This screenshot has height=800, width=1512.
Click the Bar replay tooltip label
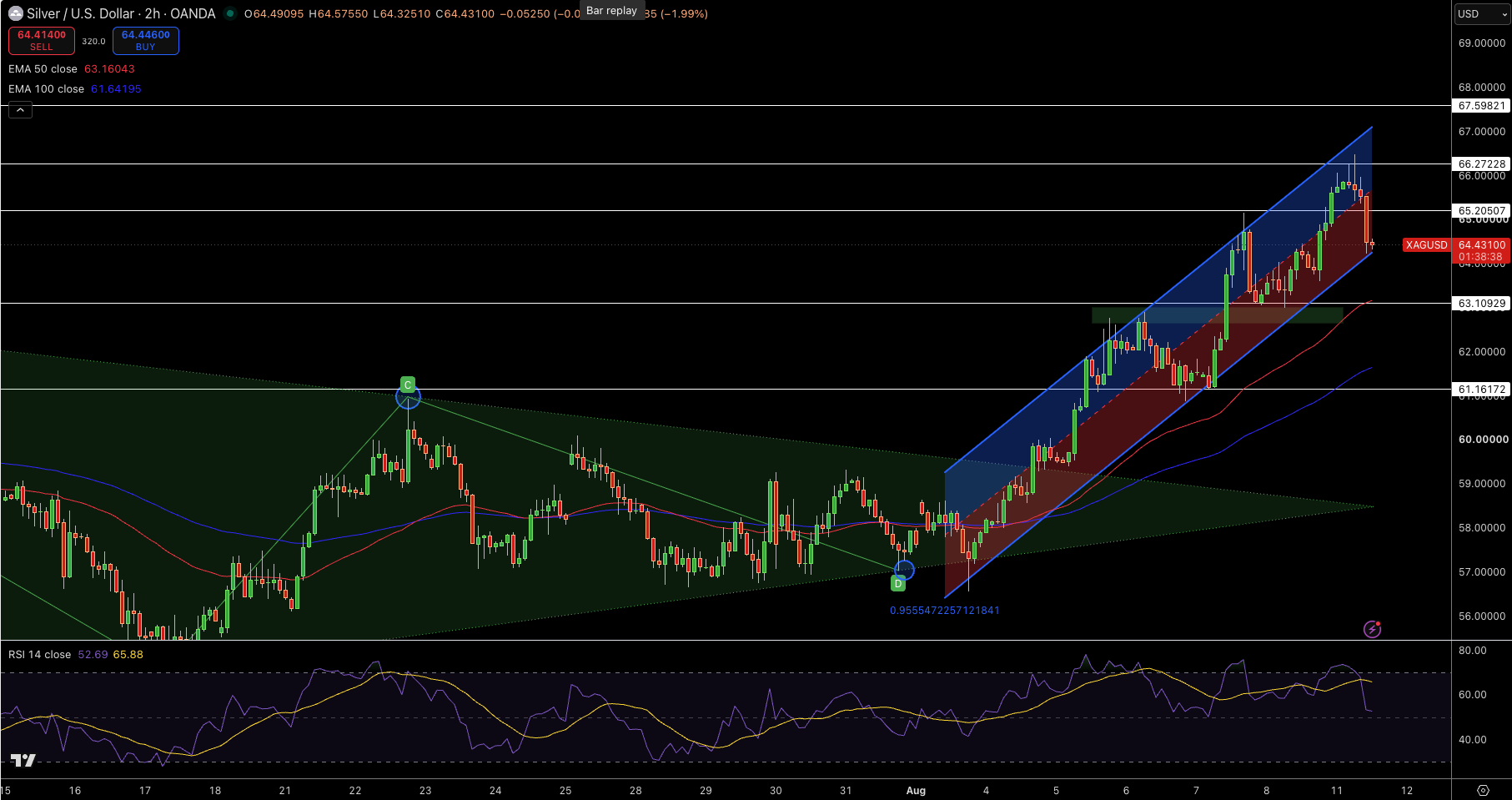pyautogui.click(x=611, y=10)
